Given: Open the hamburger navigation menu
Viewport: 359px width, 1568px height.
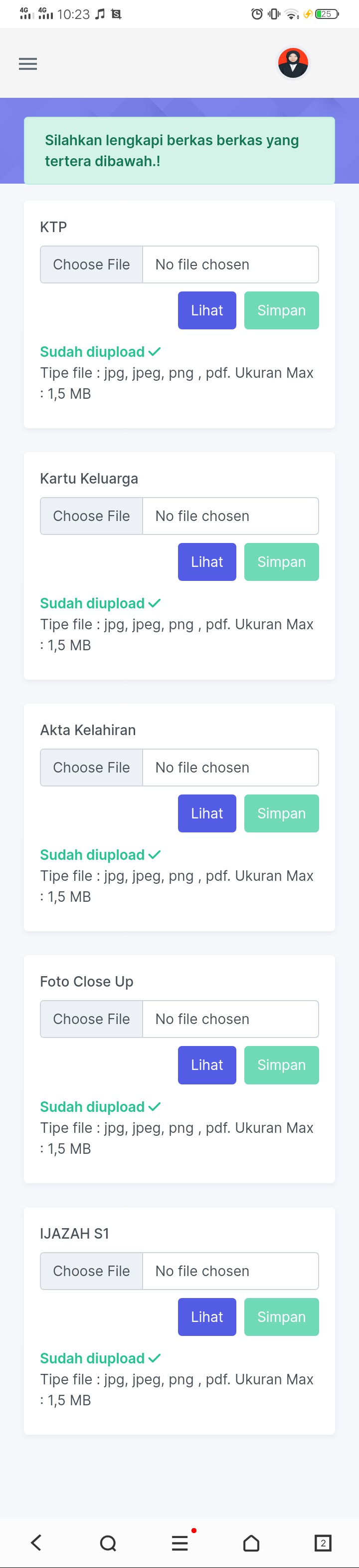Looking at the screenshot, I should pos(28,64).
